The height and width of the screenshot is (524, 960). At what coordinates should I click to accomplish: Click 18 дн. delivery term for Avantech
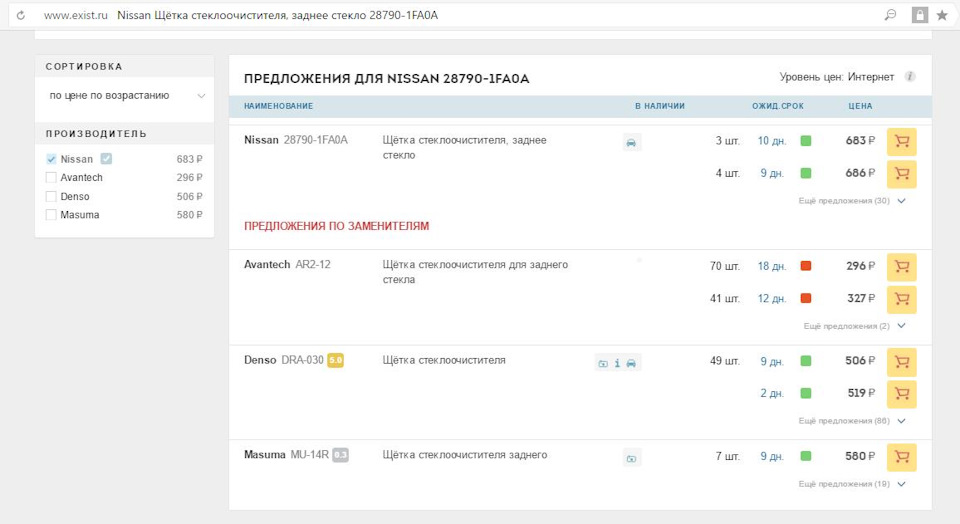tap(771, 266)
